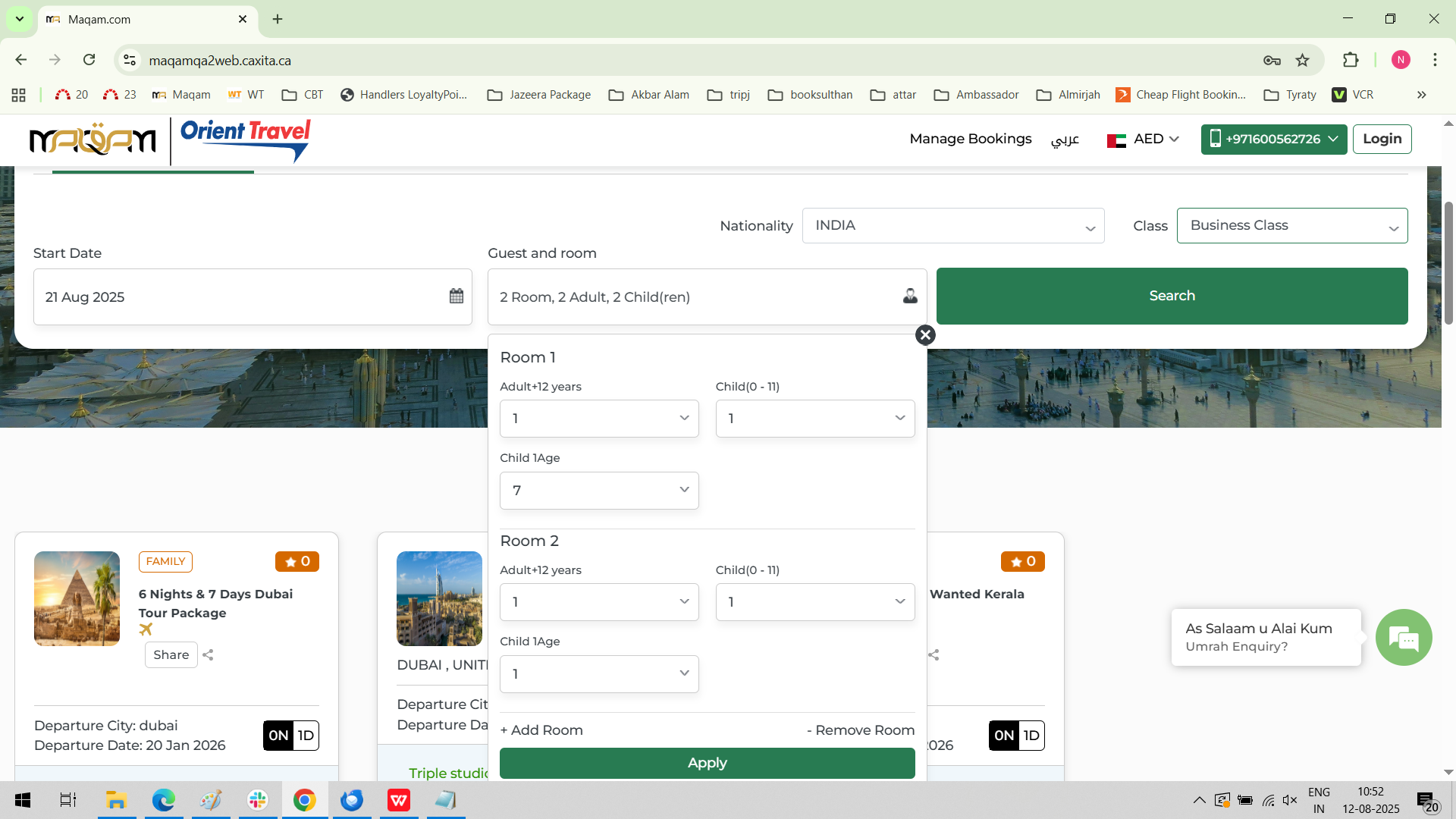Image resolution: width=1456 pixels, height=819 pixels.
Task: Click - Remove Room link
Action: pyautogui.click(x=861, y=730)
